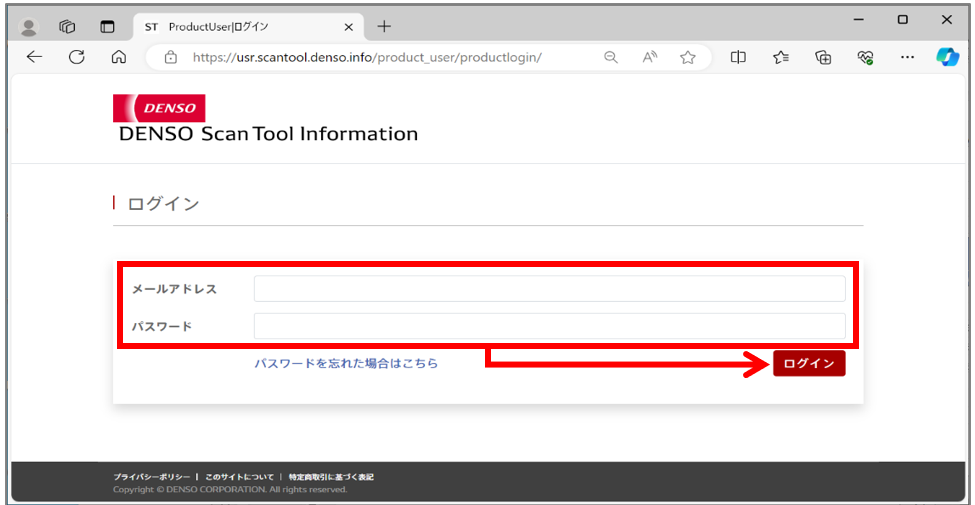Viewport: 975px width, 505px height.
Task: Click the URL address bar text
Action: [x=367, y=58]
